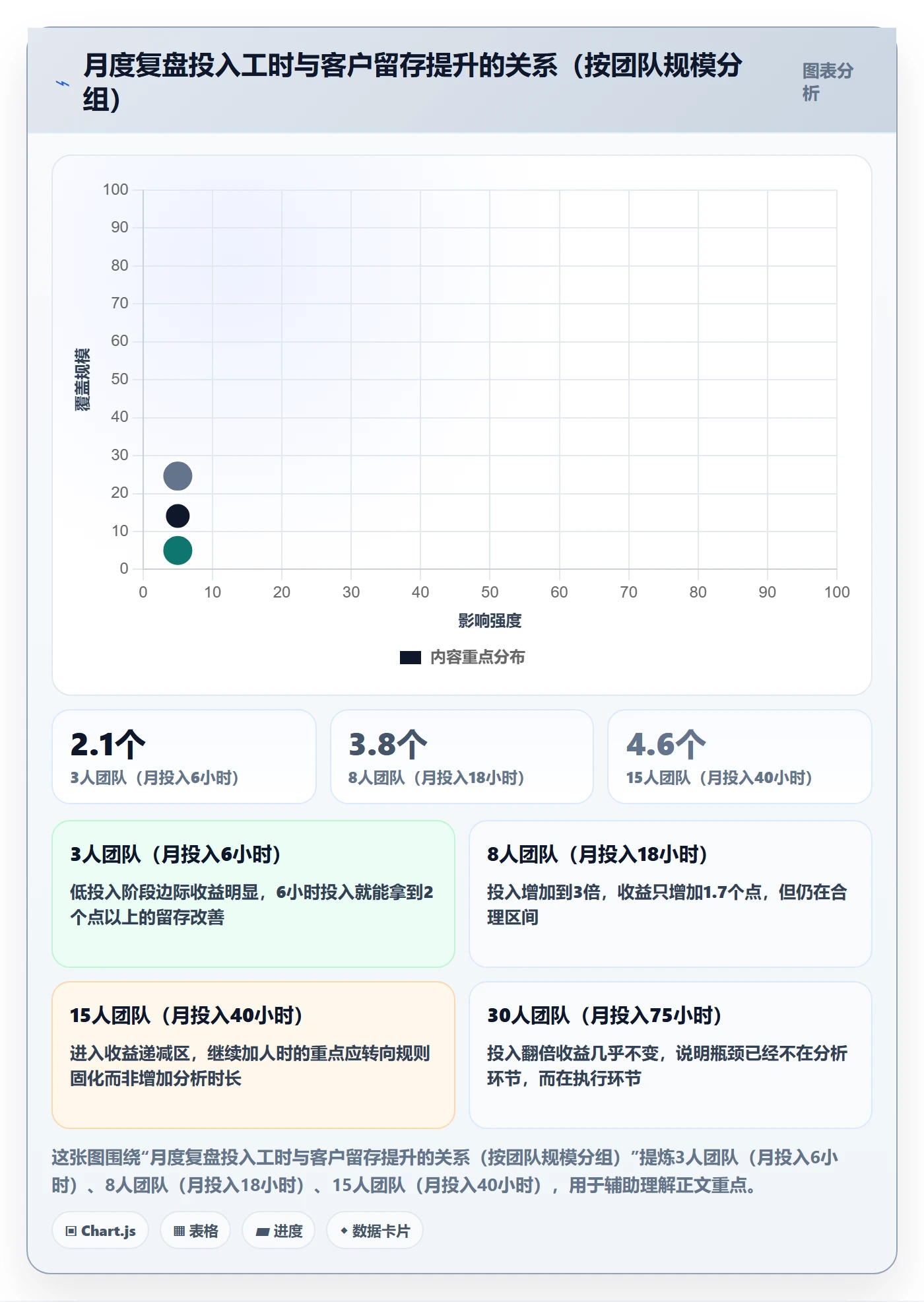Click the text 投入增加到3倍
Image resolution: width=924 pixels, height=1302 pixels.
coord(543,892)
